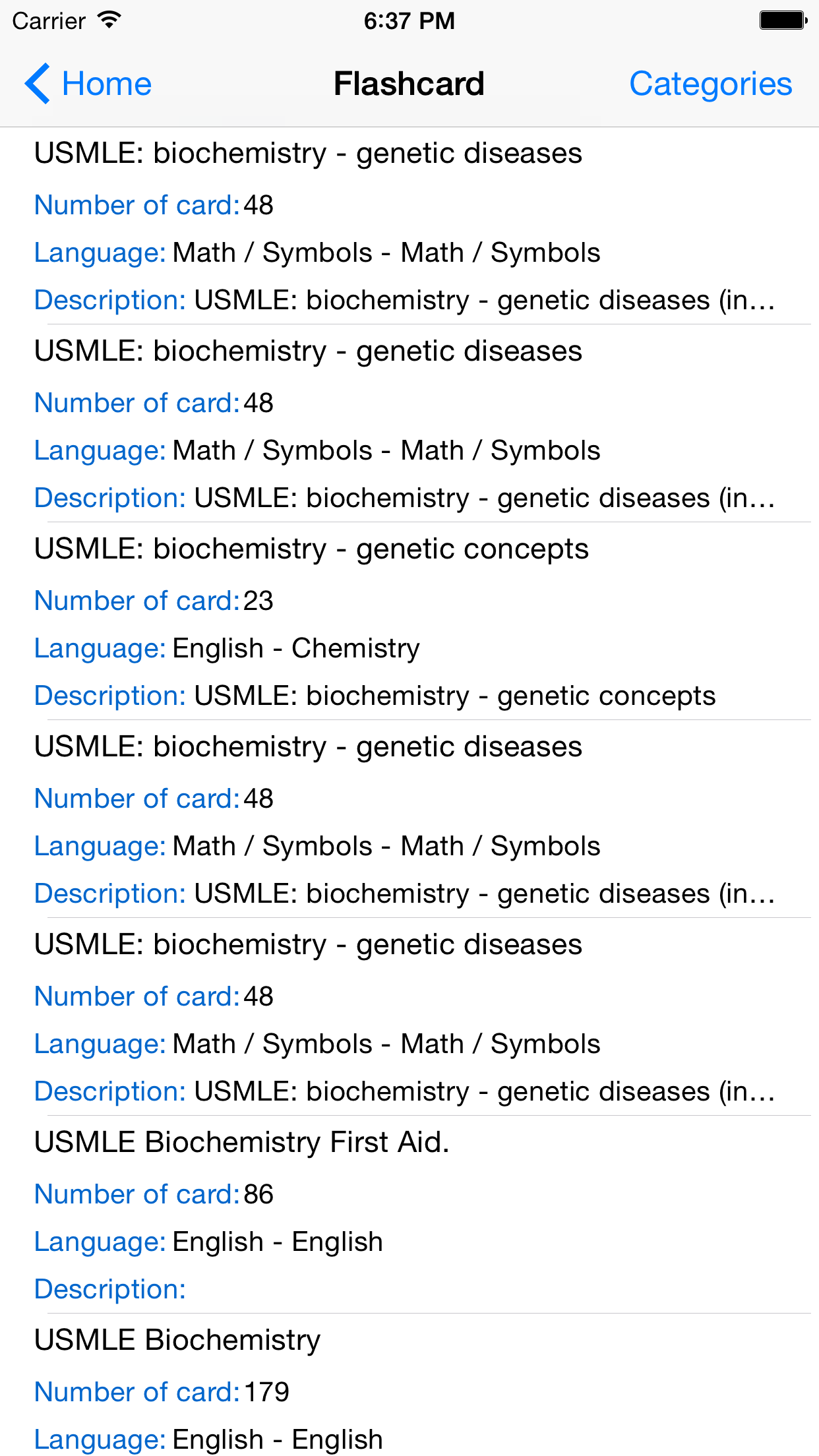Tap the Carrier label in status bar
The width and height of the screenshot is (819, 1456).
(49, 20)
